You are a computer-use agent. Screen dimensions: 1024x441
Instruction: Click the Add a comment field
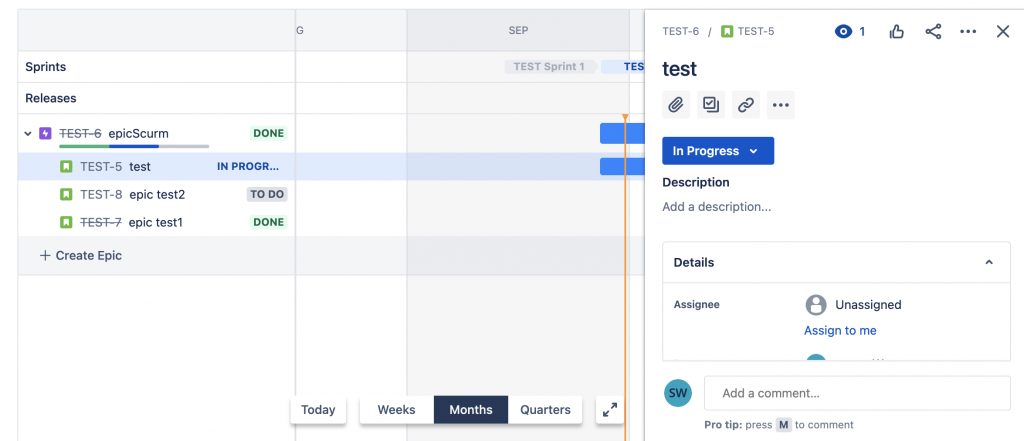click(x=857, y=393)
